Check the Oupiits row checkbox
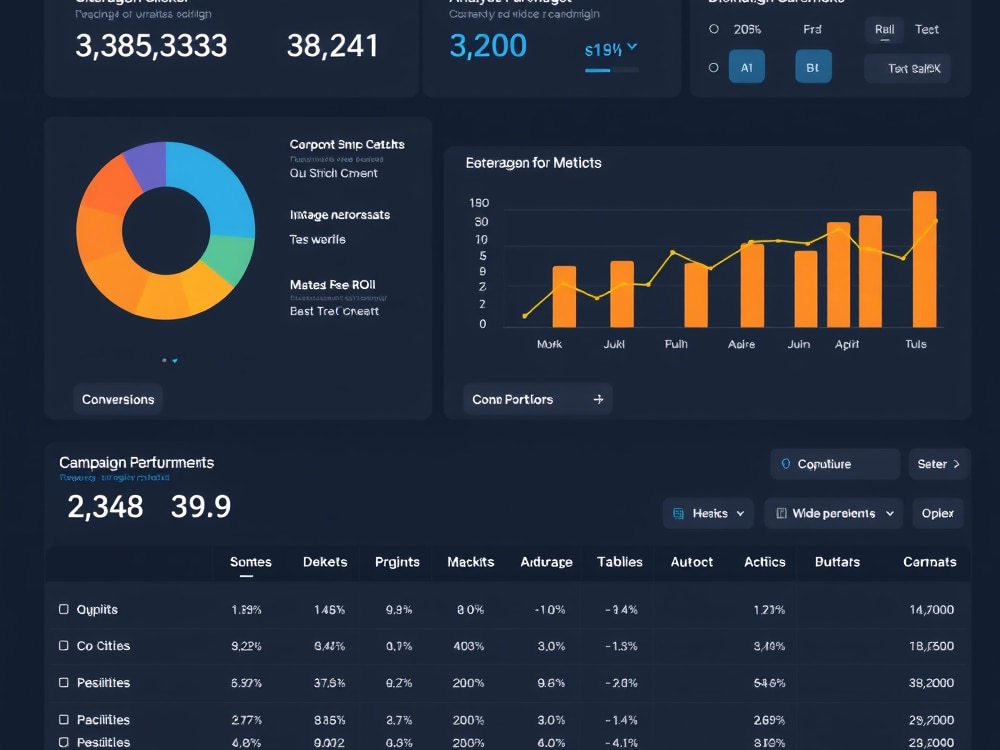 (x=64, y=609)
